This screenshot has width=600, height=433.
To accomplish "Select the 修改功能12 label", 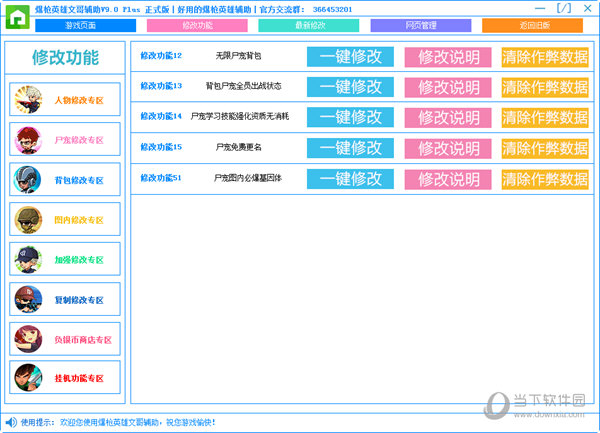I will pyautogui.click(x=161, y=56).
